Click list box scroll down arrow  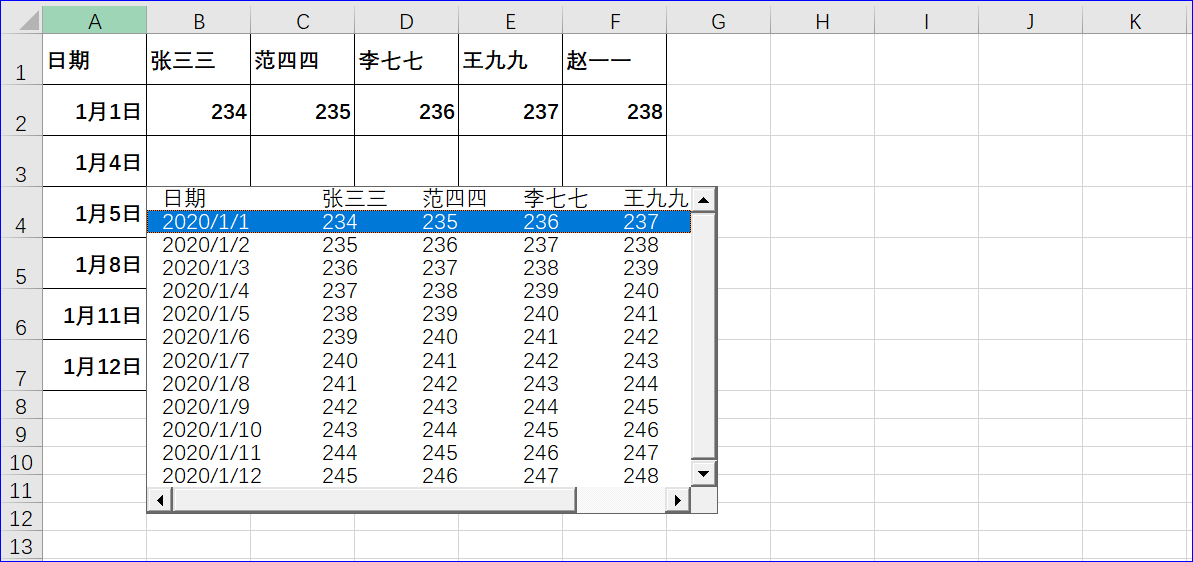pyautogui.click(x=703, y=474)
